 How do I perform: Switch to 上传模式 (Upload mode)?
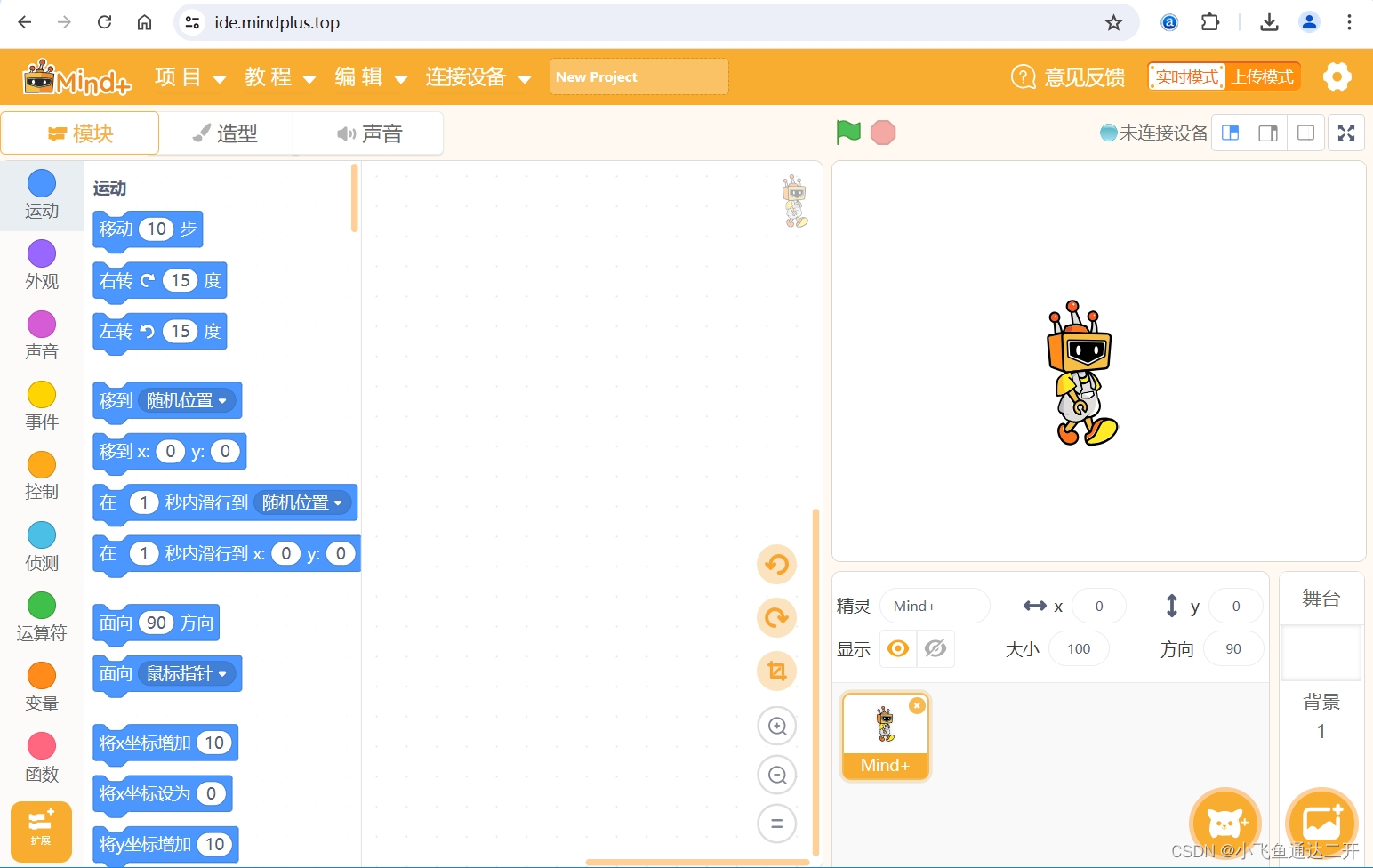pyautogui.click(x=1264, y=76)
